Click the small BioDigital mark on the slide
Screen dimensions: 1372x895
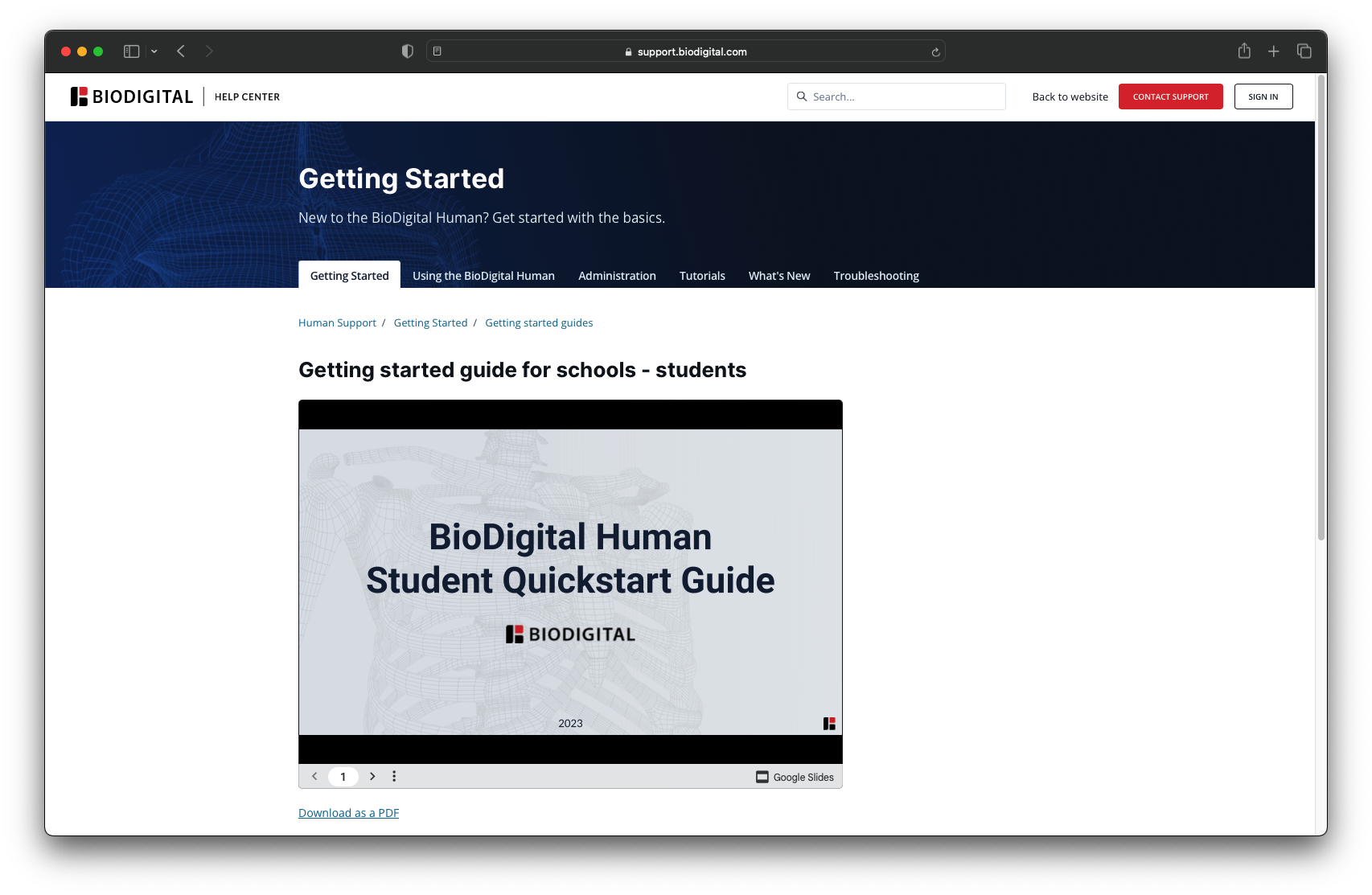(x=829, y=724)
